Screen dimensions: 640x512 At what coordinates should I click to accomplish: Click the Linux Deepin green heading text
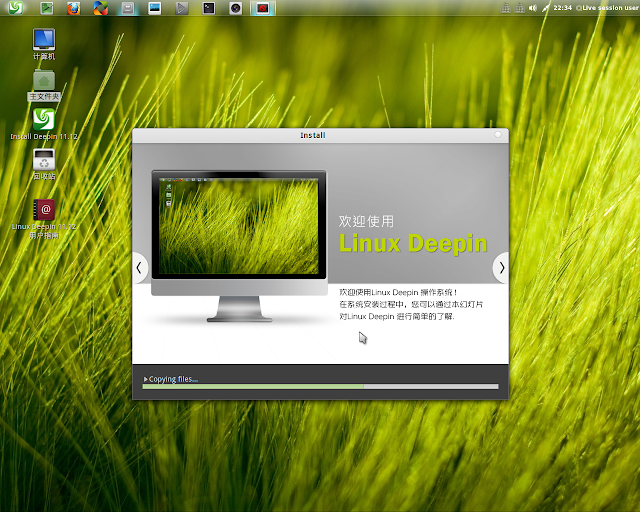[413, 244]
